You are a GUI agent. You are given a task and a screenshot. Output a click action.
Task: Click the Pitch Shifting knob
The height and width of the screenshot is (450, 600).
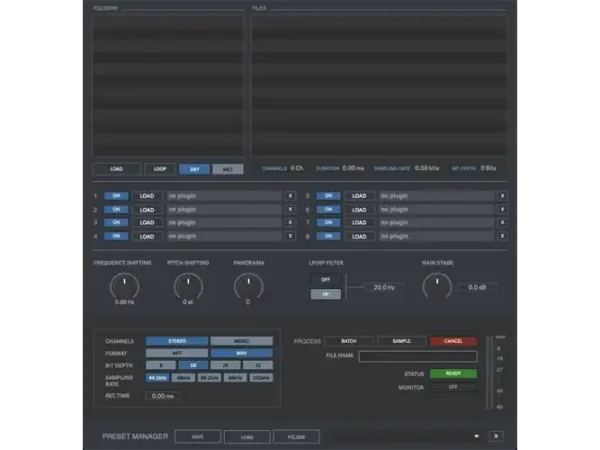click(x=188, y=286)
